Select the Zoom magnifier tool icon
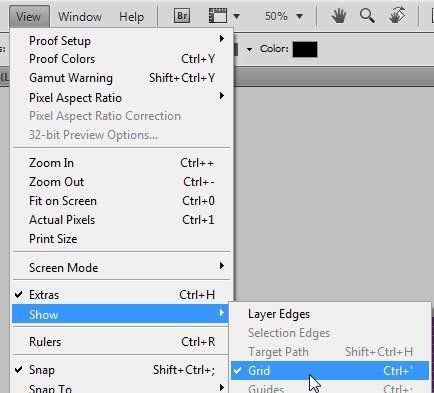 [367, 16]
